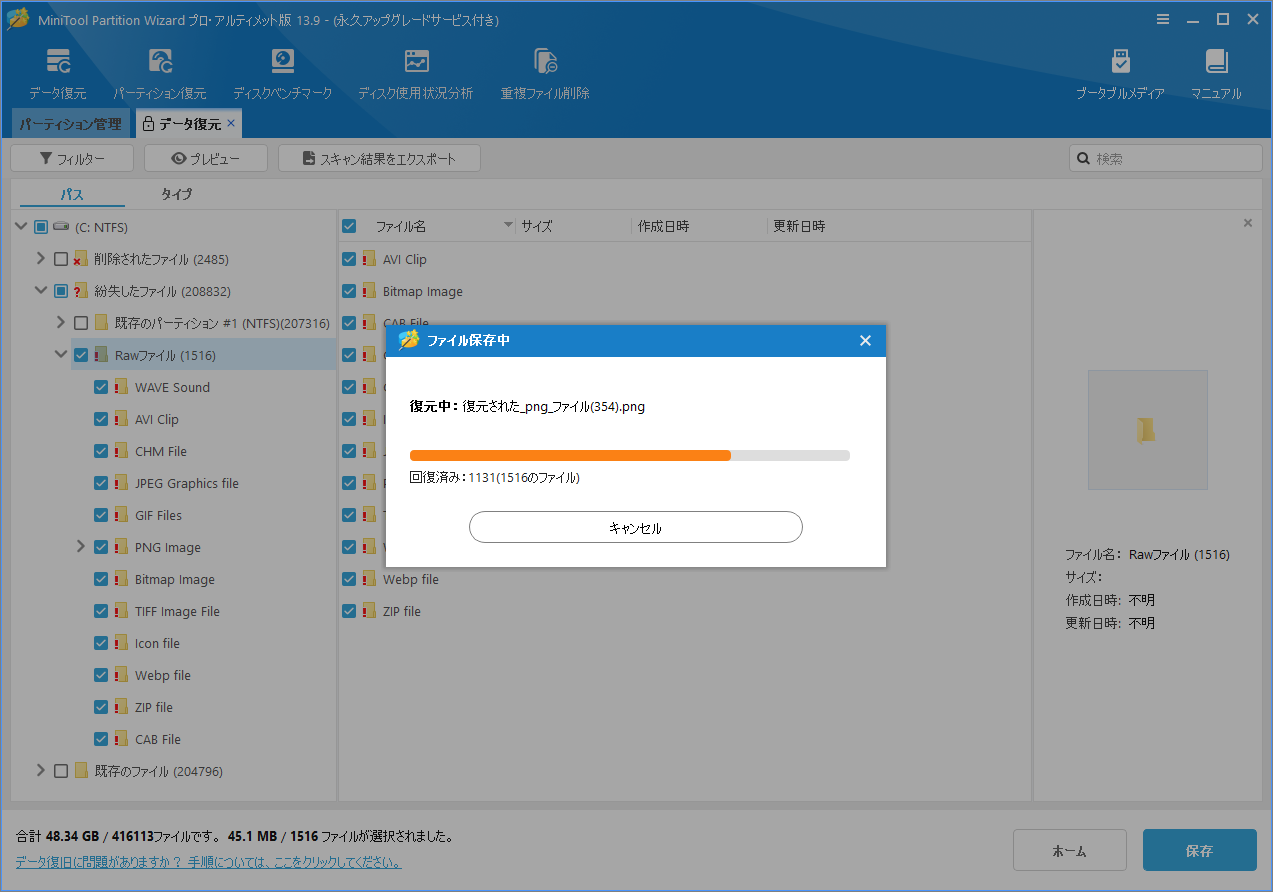1273x892 pixels.
Task: Click the 紛失したファイル folder icon
Action: coord(80,291)
